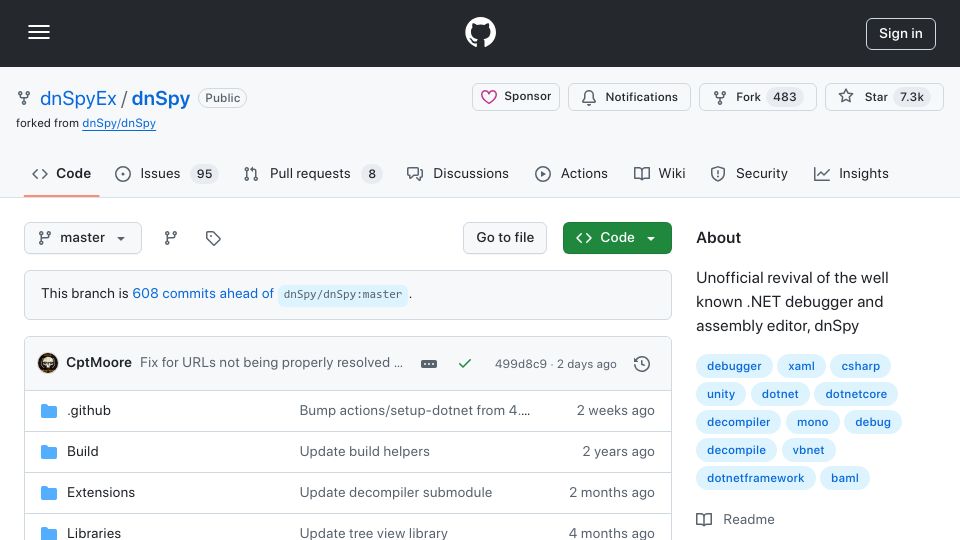Open the Security tab

pos(749,174)
